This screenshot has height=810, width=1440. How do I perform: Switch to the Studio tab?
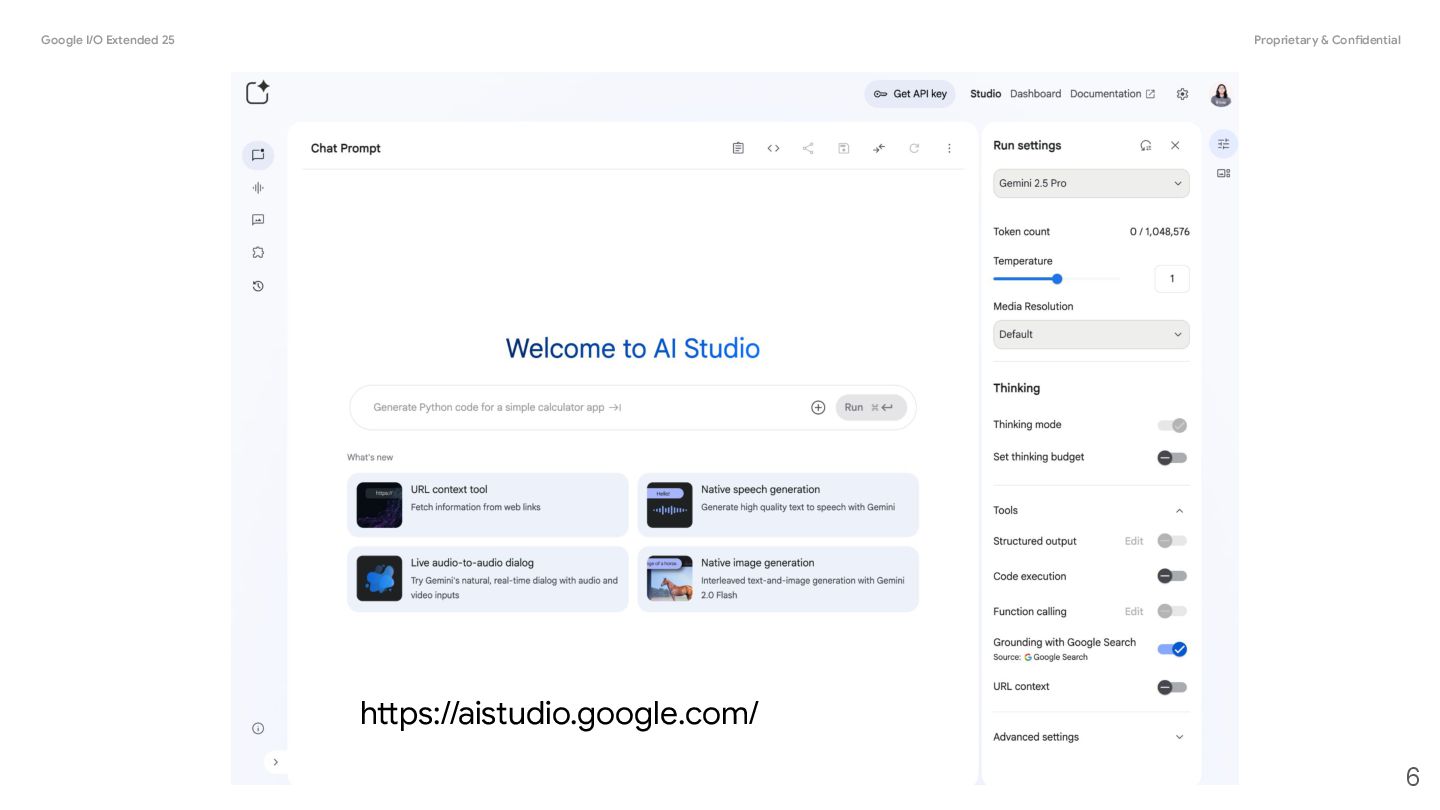coord(985,94)
